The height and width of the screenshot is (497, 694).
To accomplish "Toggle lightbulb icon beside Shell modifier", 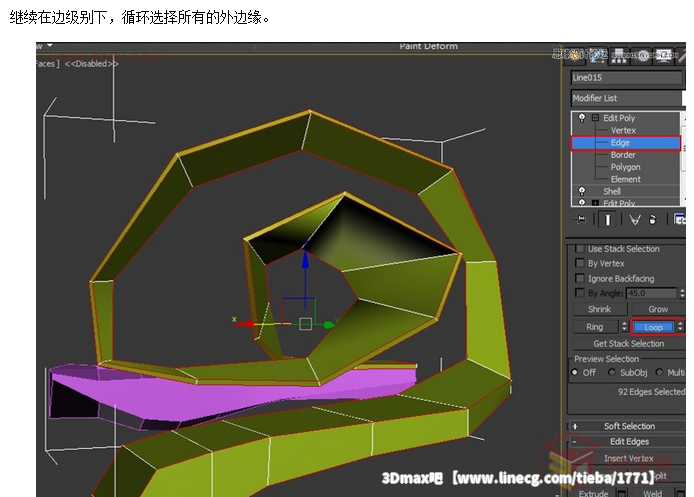I will coord(582,191).
